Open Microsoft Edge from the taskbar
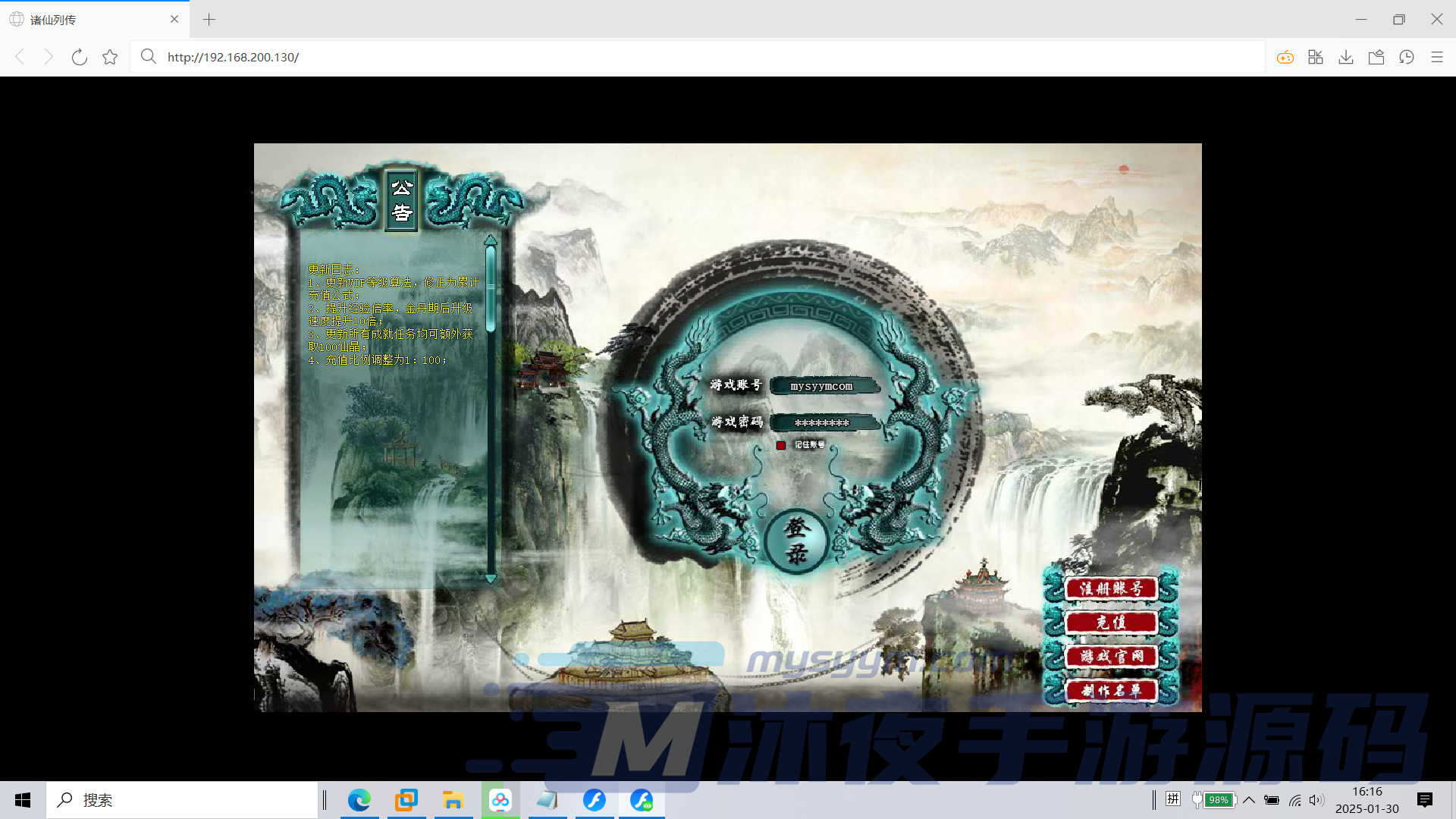Image resolution: width=1456 pixels, height=819 pixels. click(x=359, y=800)
